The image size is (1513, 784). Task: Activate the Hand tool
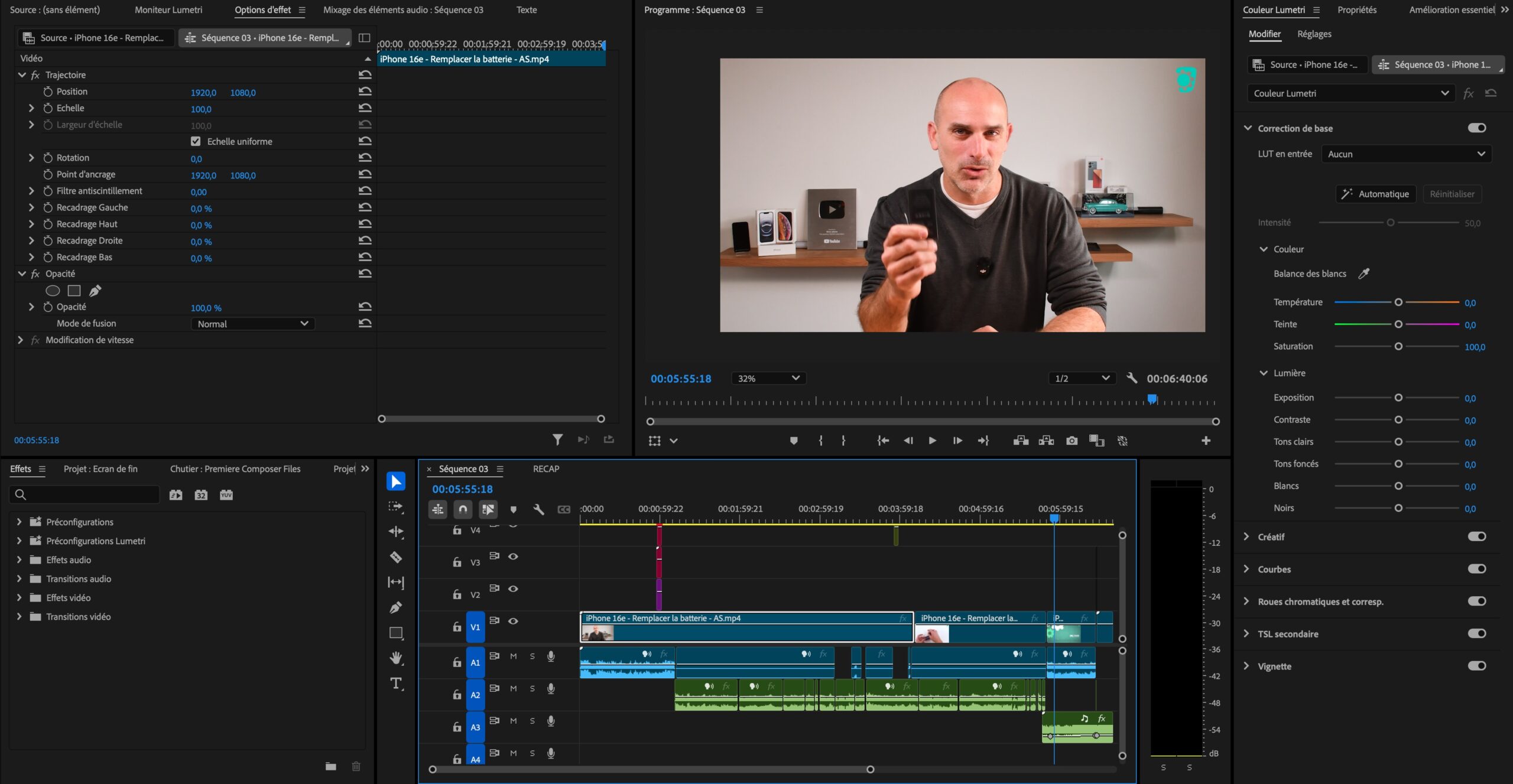[396, 658]
